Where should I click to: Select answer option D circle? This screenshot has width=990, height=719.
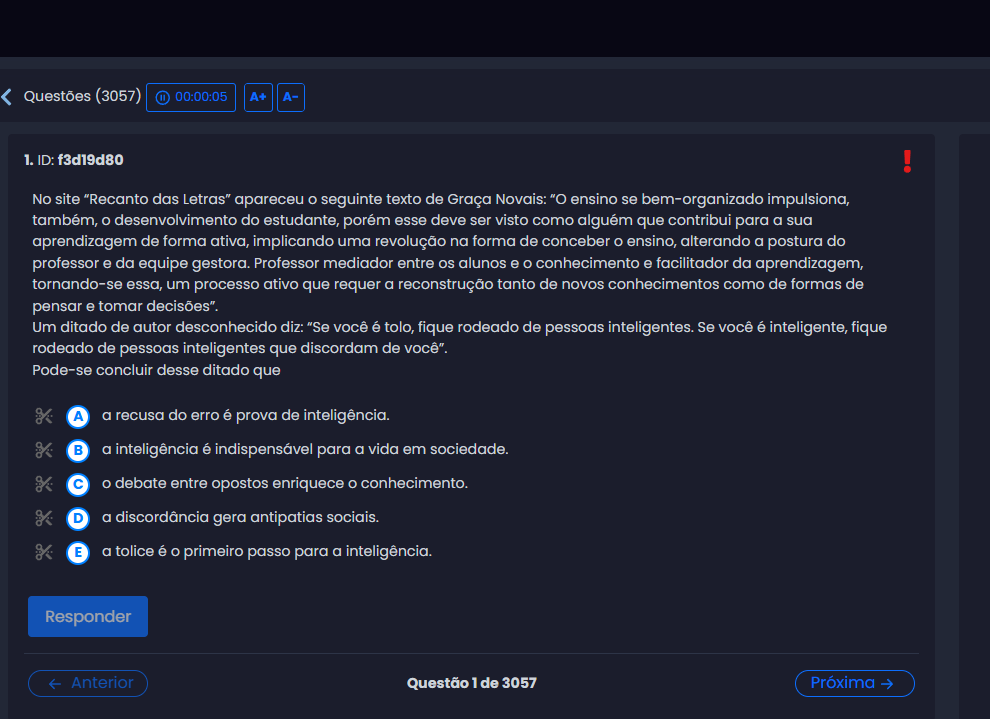pyautogui.click(x=78, y=519)
